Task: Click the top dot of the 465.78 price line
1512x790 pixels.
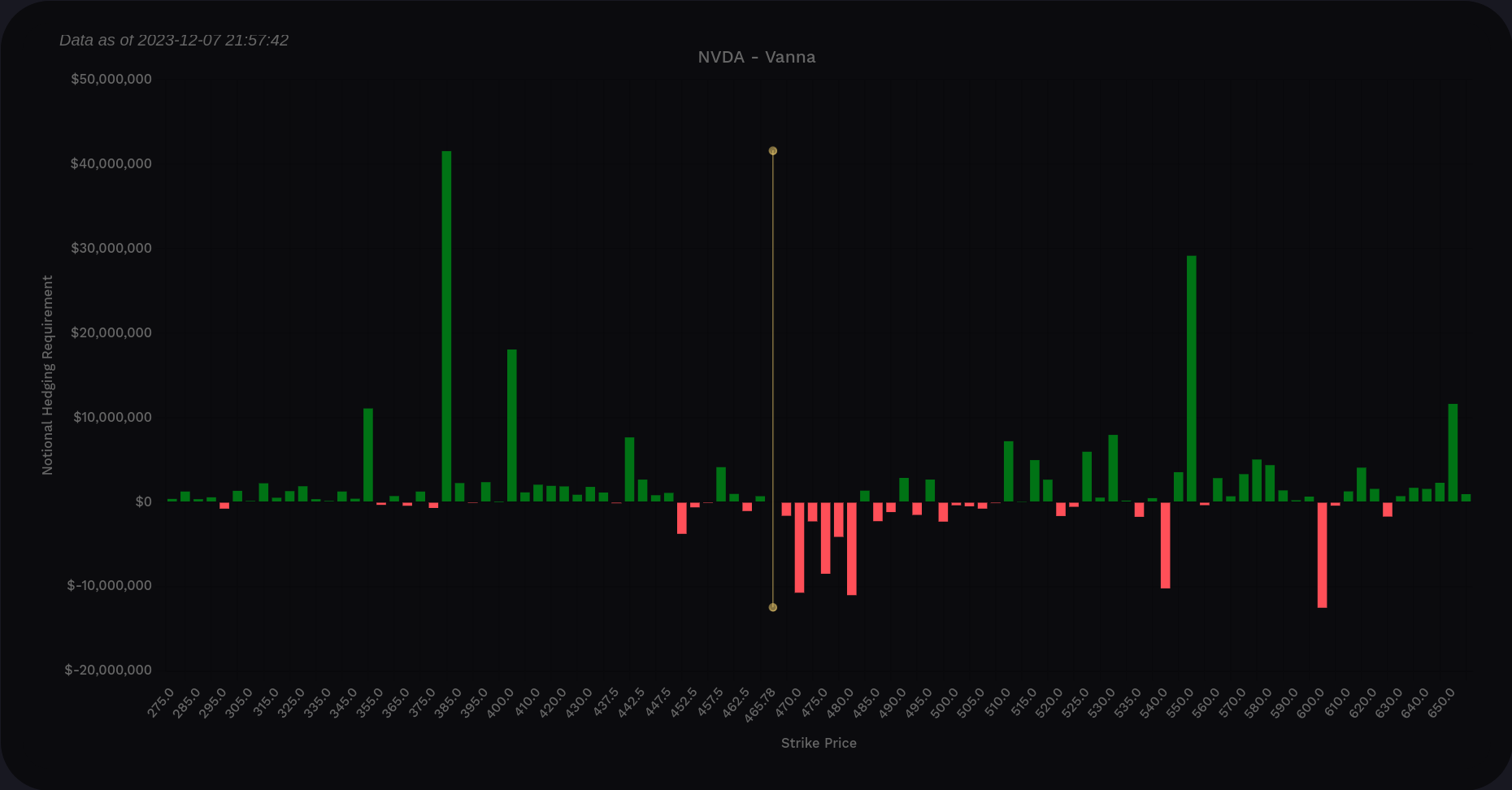Action: (773, 151)
